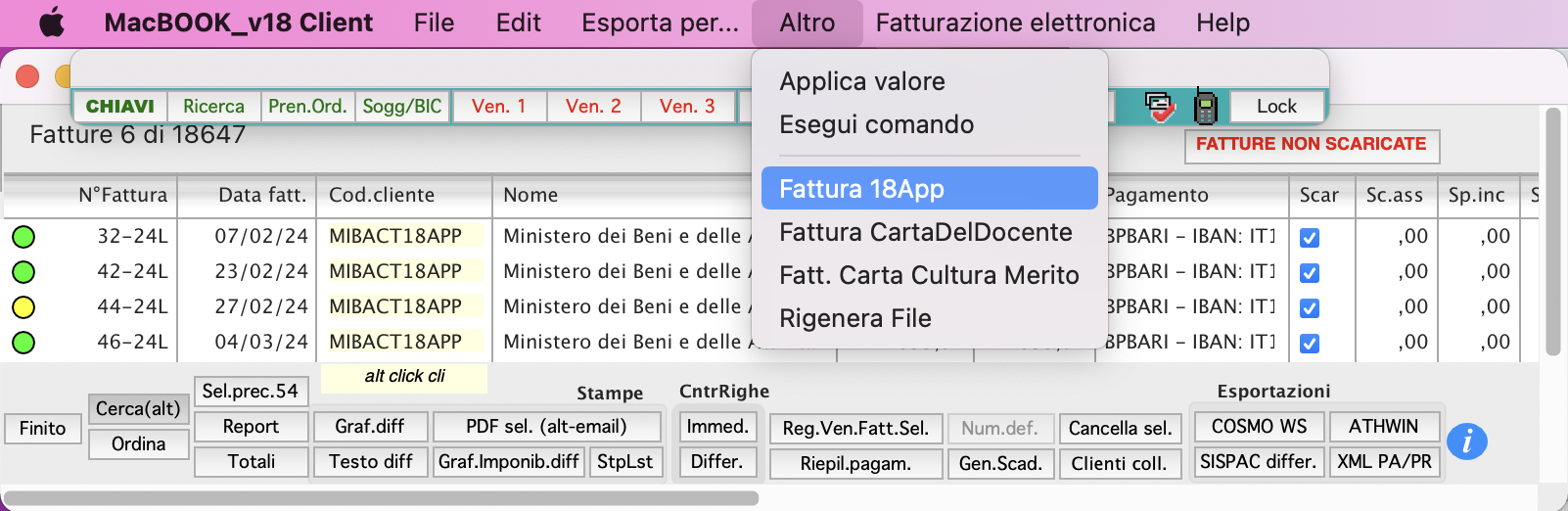Open the MacBOOK_v18 Client menu

tap(238, 23)
